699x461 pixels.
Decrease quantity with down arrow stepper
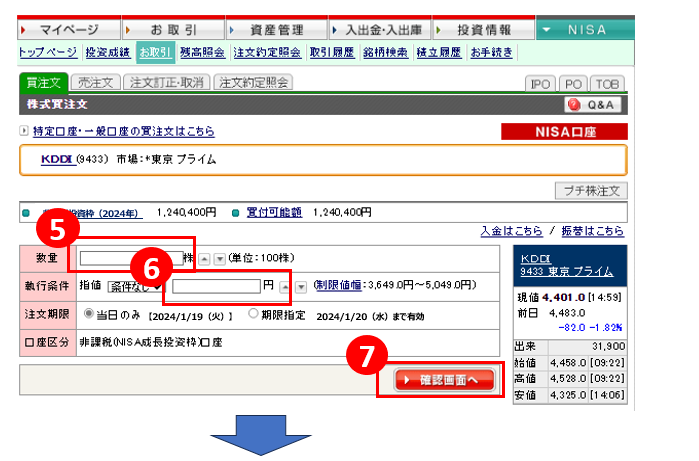(219, 259)
